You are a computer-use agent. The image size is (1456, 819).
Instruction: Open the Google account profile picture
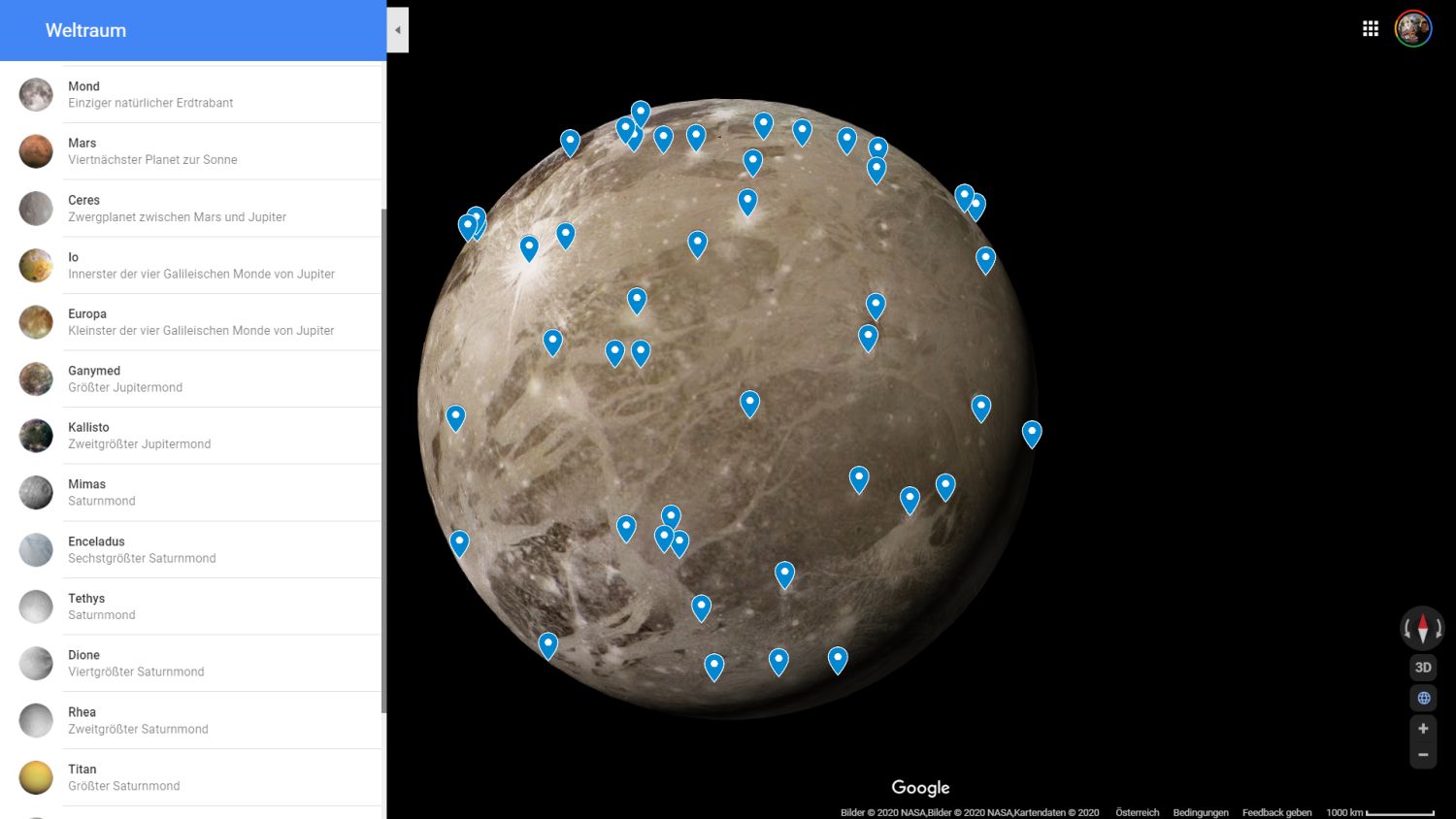[x=1412, y=29]
